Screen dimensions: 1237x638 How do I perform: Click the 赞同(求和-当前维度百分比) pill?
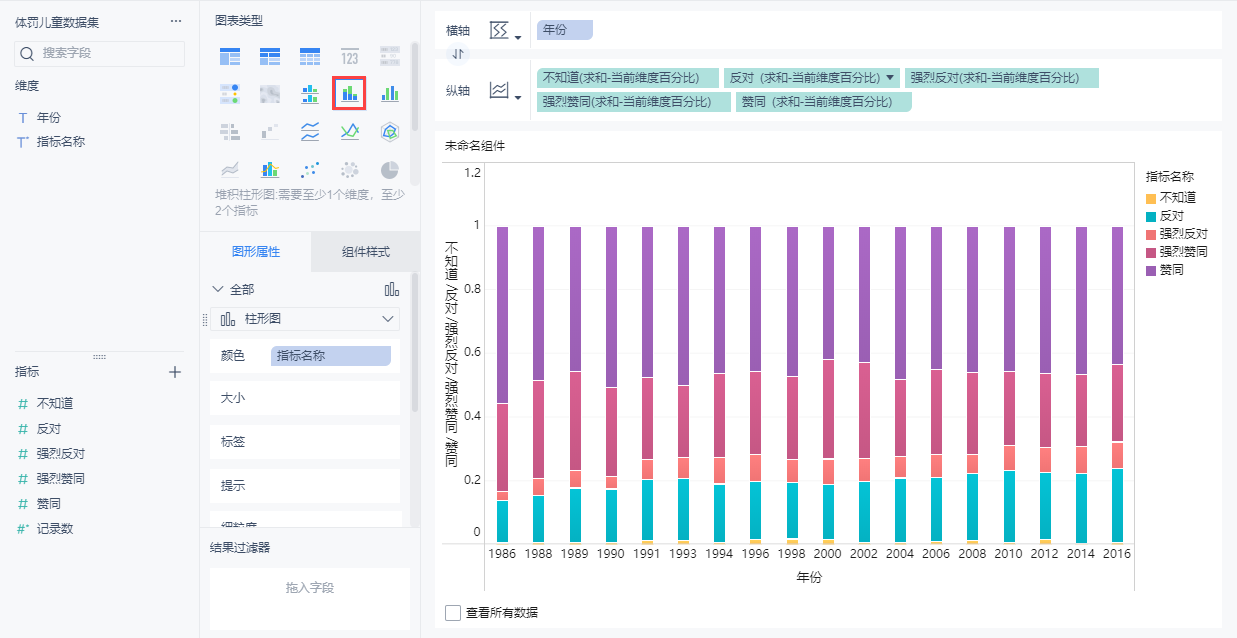pos(824,102)
